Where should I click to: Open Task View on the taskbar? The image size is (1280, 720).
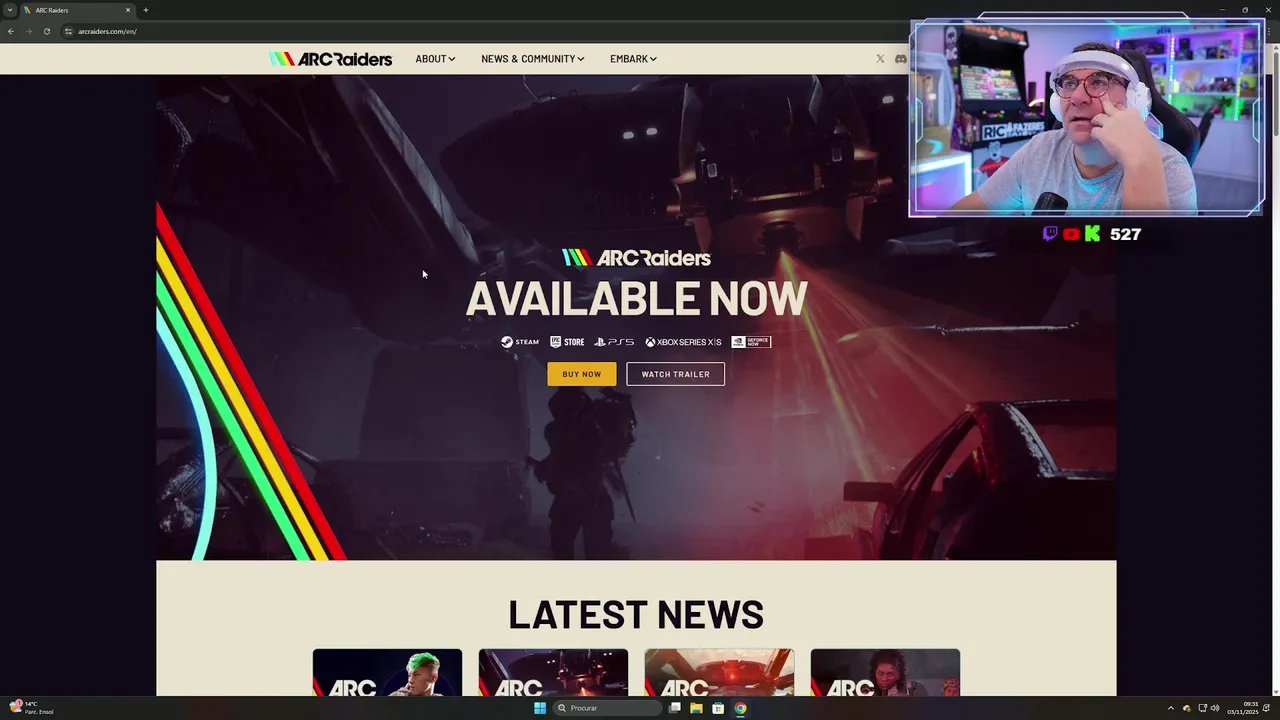pyautogui.click(x=675, y=708)
